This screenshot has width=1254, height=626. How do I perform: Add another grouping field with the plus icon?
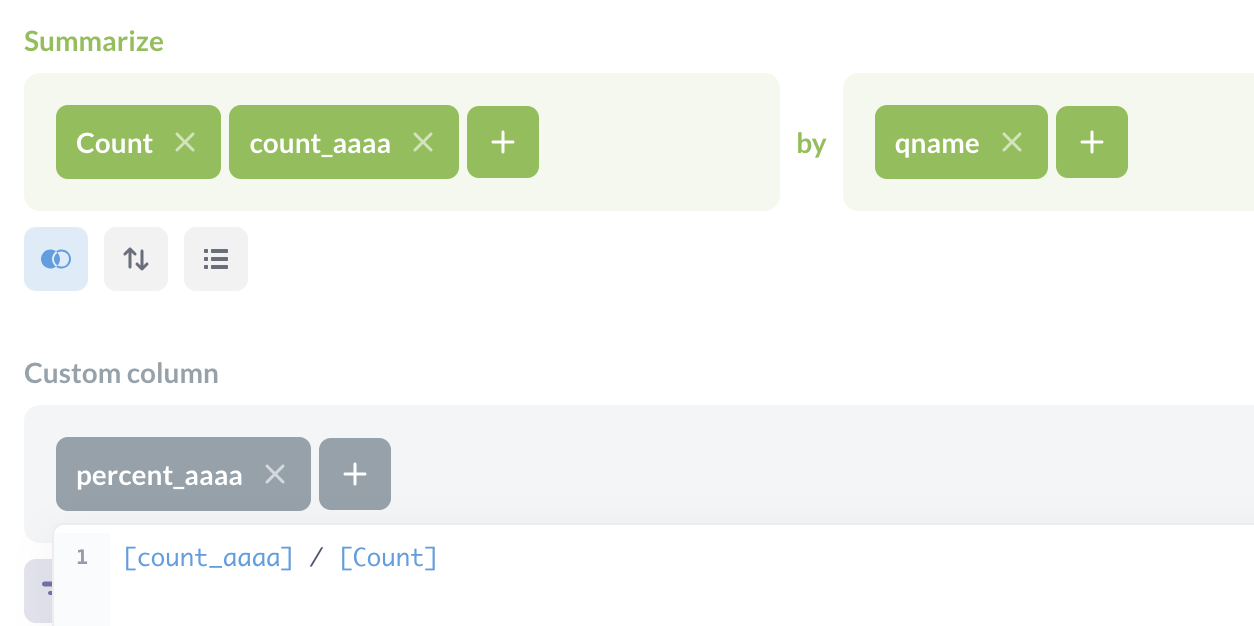(x=1091, y=142)
